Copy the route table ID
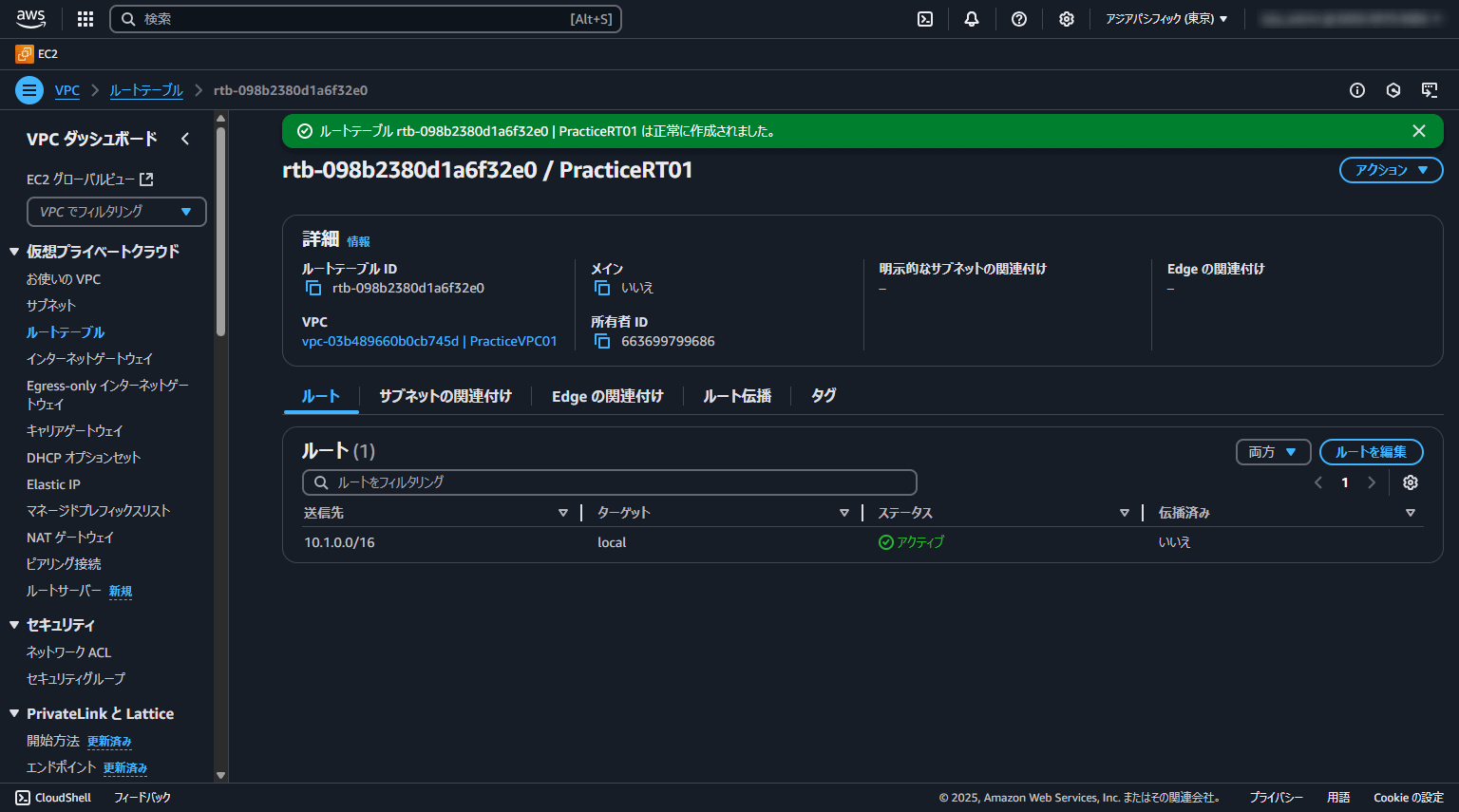The width and height of the screenshot is (1459, 812). coord(313,288)
